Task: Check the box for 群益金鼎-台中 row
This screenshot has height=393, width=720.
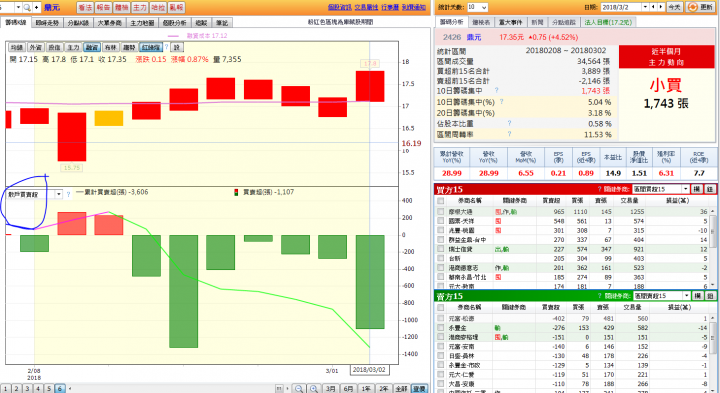Action: pyautogui.click(x=441, y=240)
